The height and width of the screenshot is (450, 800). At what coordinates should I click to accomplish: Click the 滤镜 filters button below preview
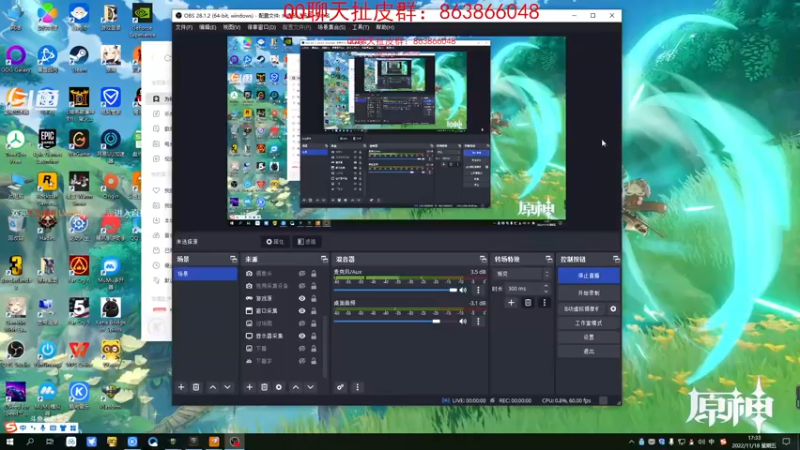(x=307, y=242)
